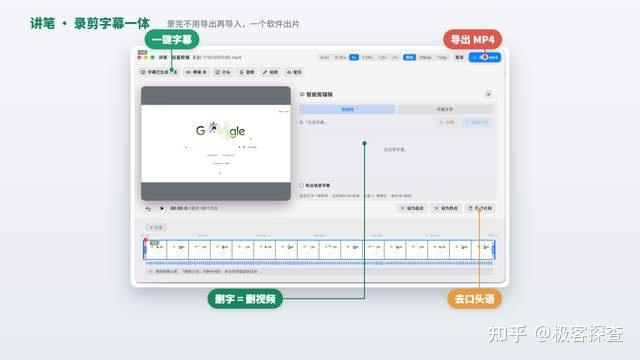Screen dimensions: 640x360
Task: Click the set-as-start-point button
Action: coord(412,208)
